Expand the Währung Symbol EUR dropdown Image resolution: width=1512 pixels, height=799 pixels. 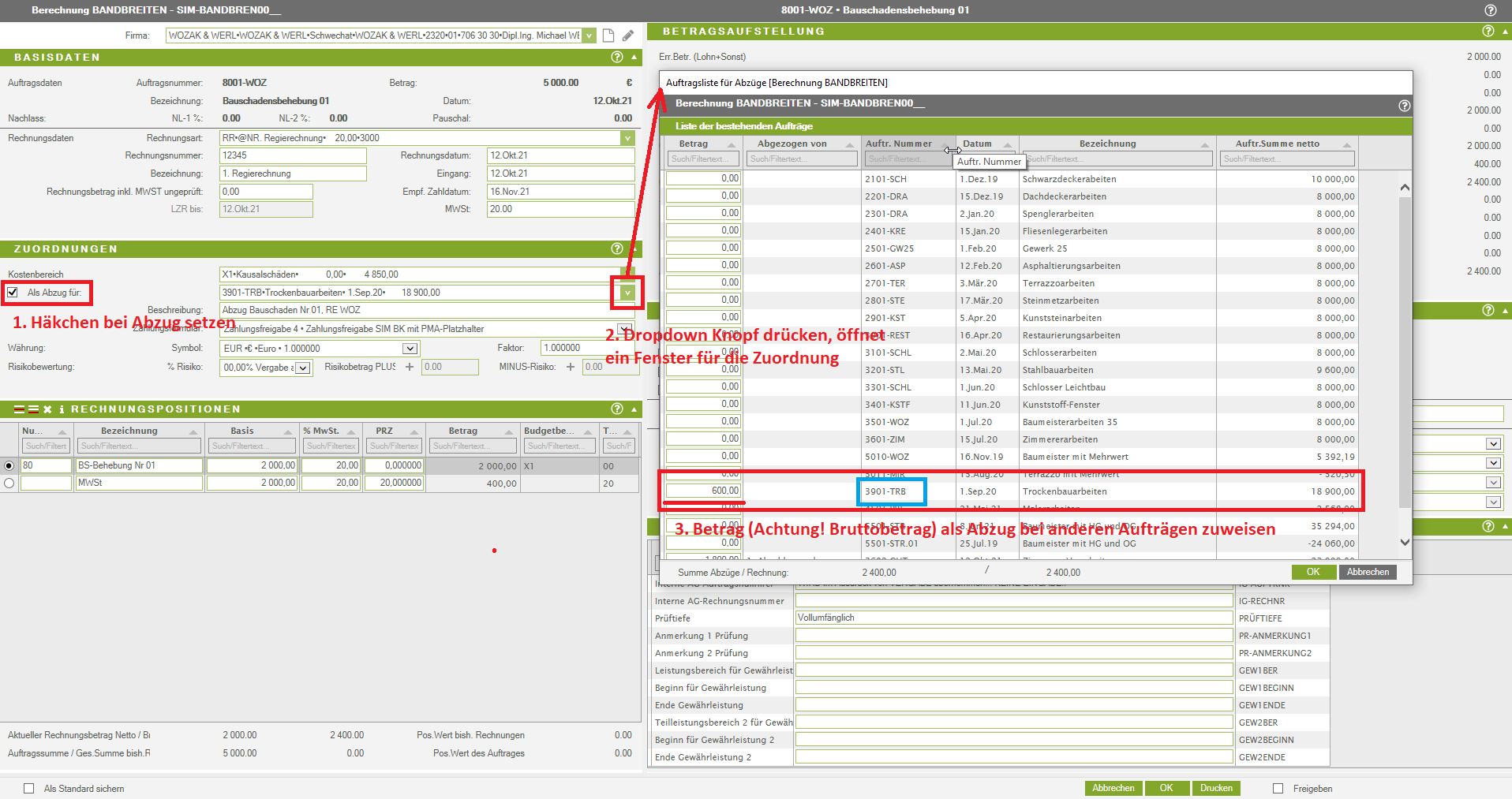410,349
